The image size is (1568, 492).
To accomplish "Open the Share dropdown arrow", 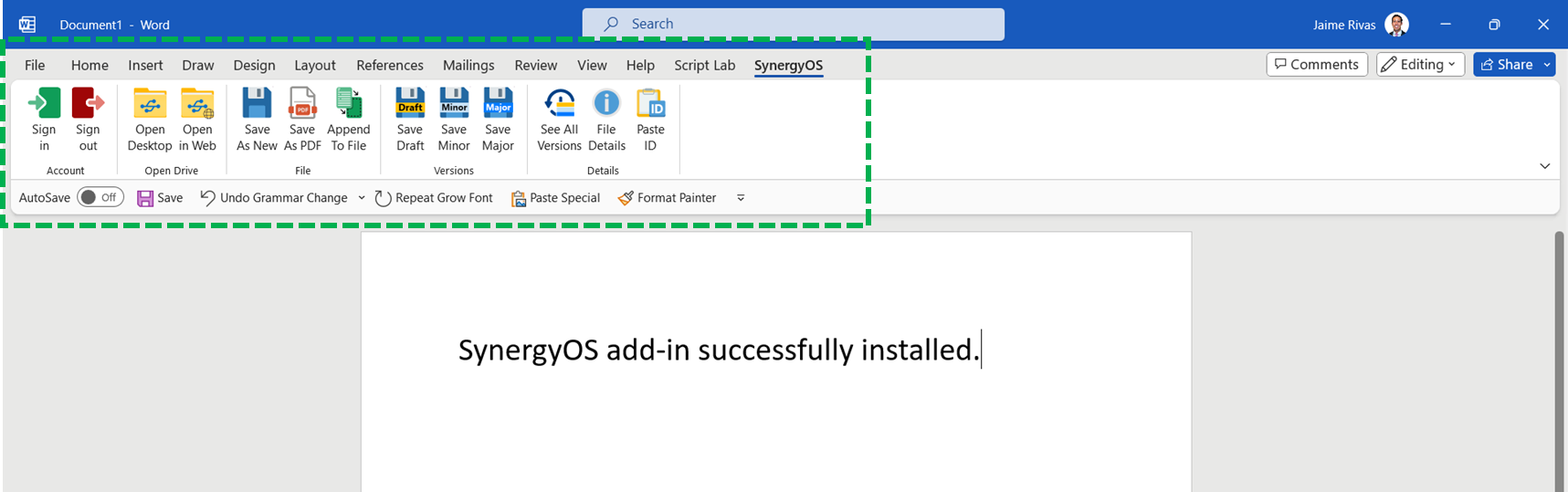I will click(x=1547, y=64).
